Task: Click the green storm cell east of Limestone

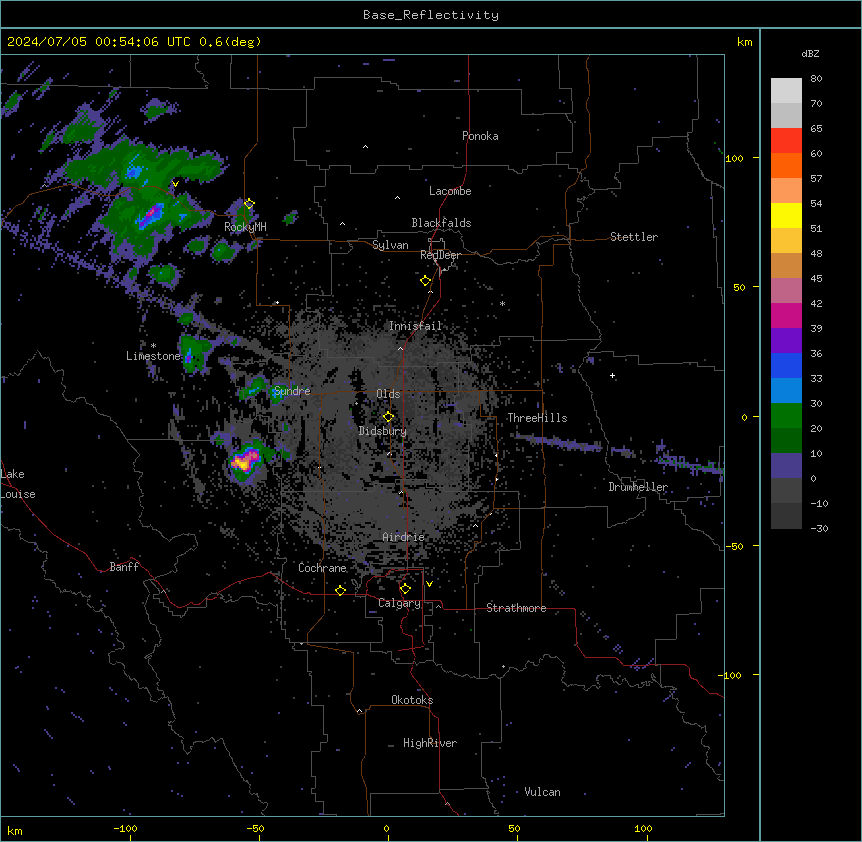Action: point(194,353)
